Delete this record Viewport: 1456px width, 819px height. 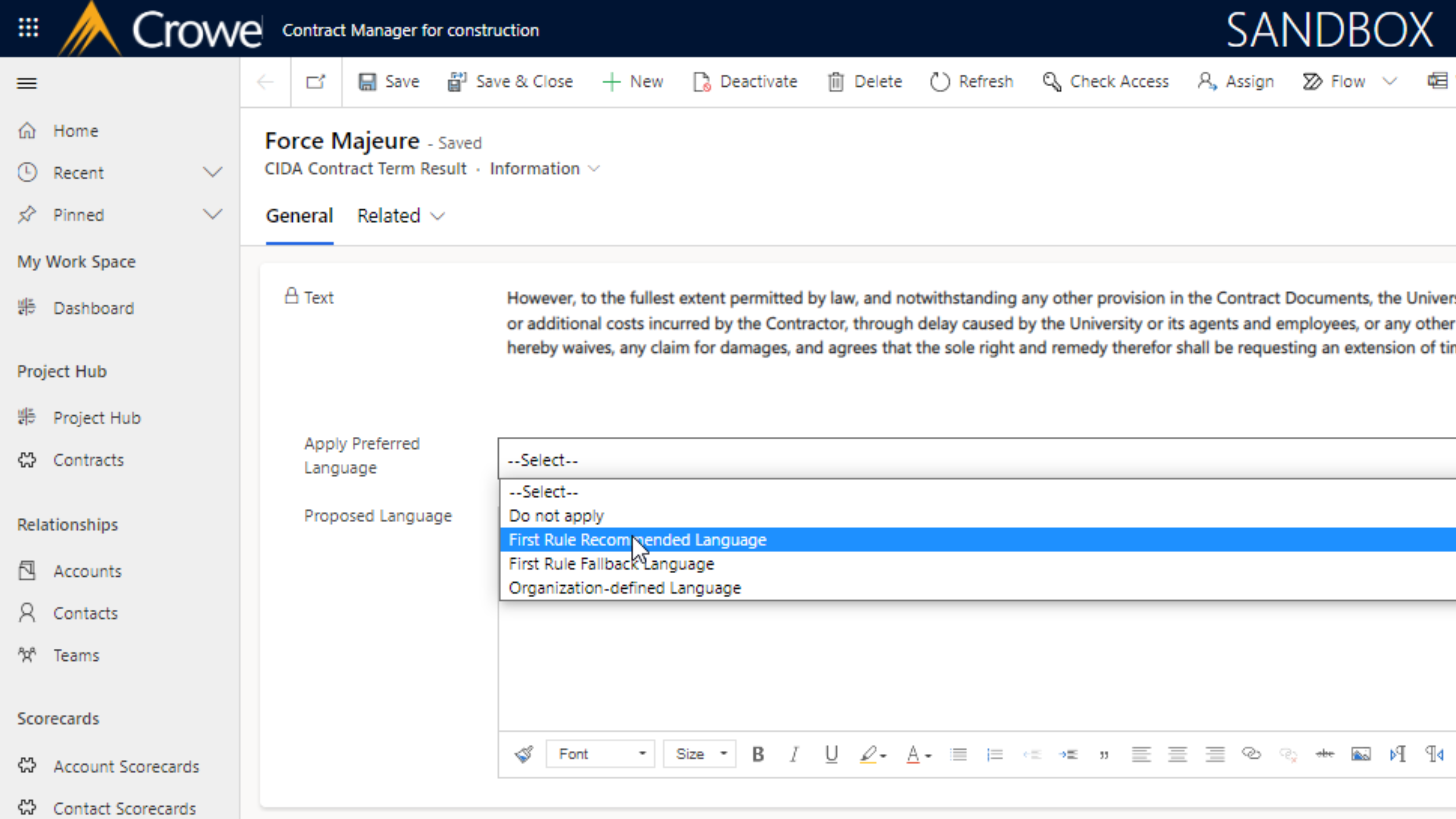pos(865,82)
